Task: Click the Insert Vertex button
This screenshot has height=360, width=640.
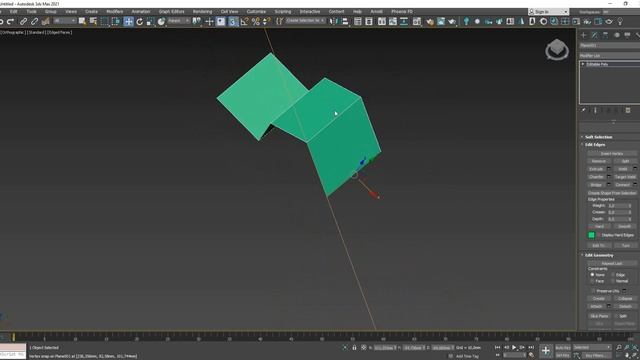Action: (611, 153)
